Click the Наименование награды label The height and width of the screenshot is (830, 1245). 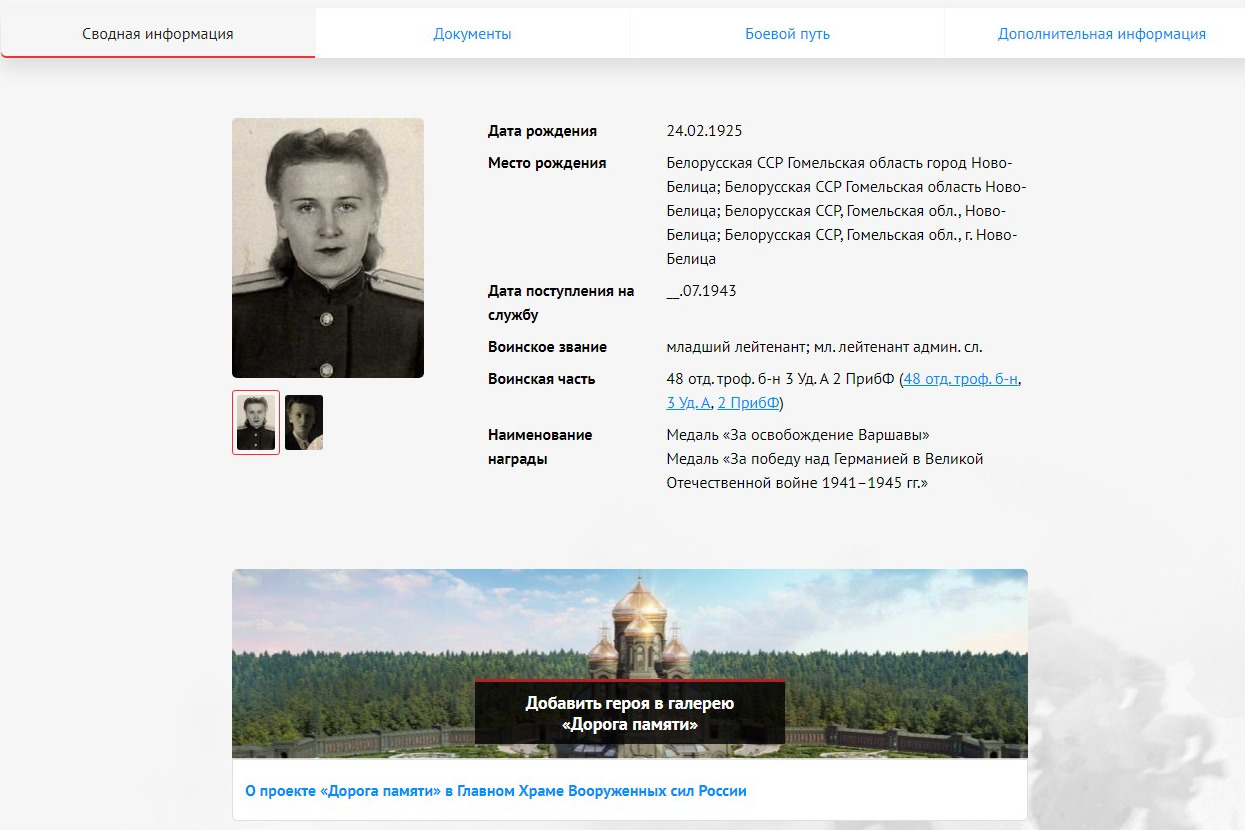click(x=540, y=447)
